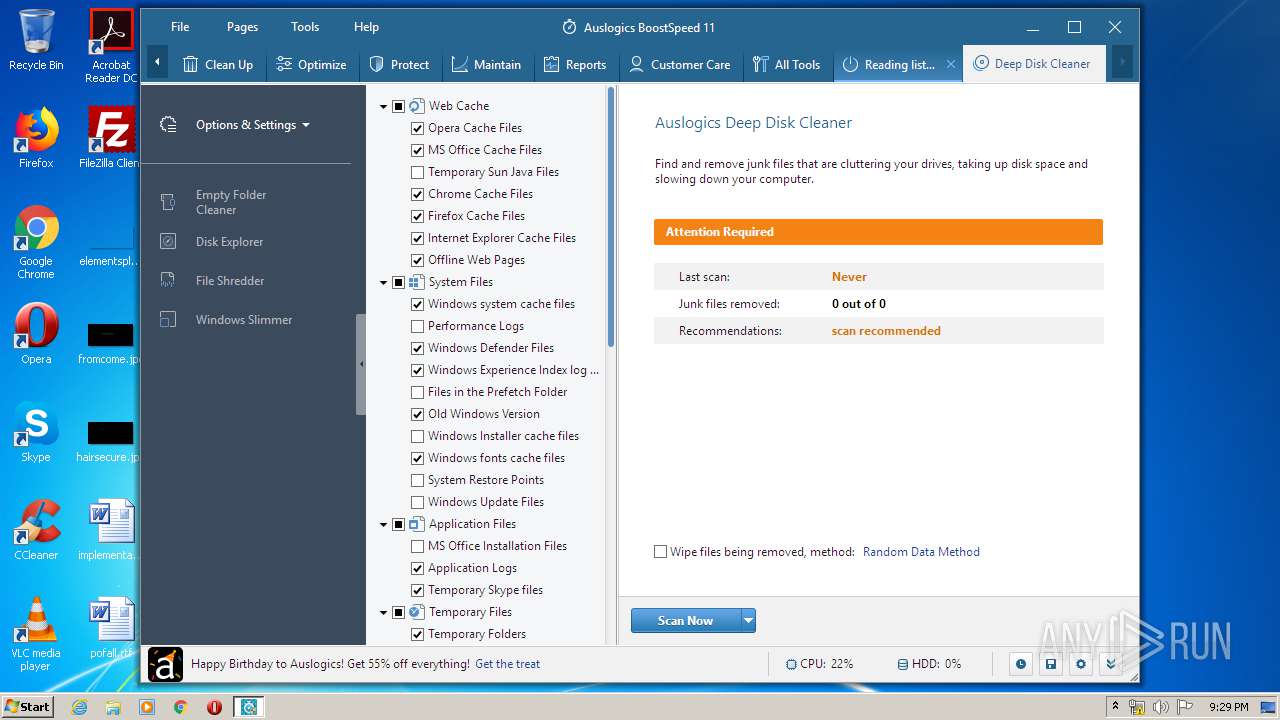Show hidden system tray icons
The height and width of the screenshot is (720, 1280).
pyautogui.click(x=1115, y=707)
